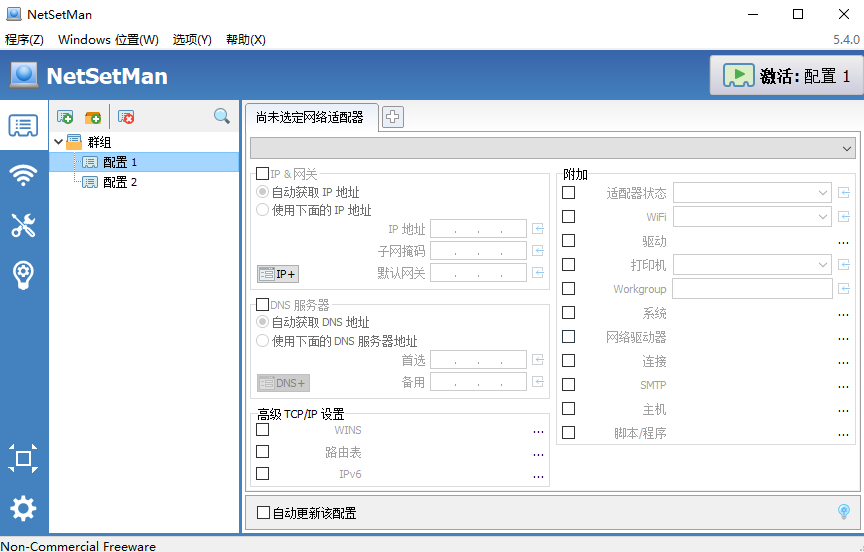Screen dimensions: 864x552
Task: Add another network adapter tab
Action: (393, 117)
